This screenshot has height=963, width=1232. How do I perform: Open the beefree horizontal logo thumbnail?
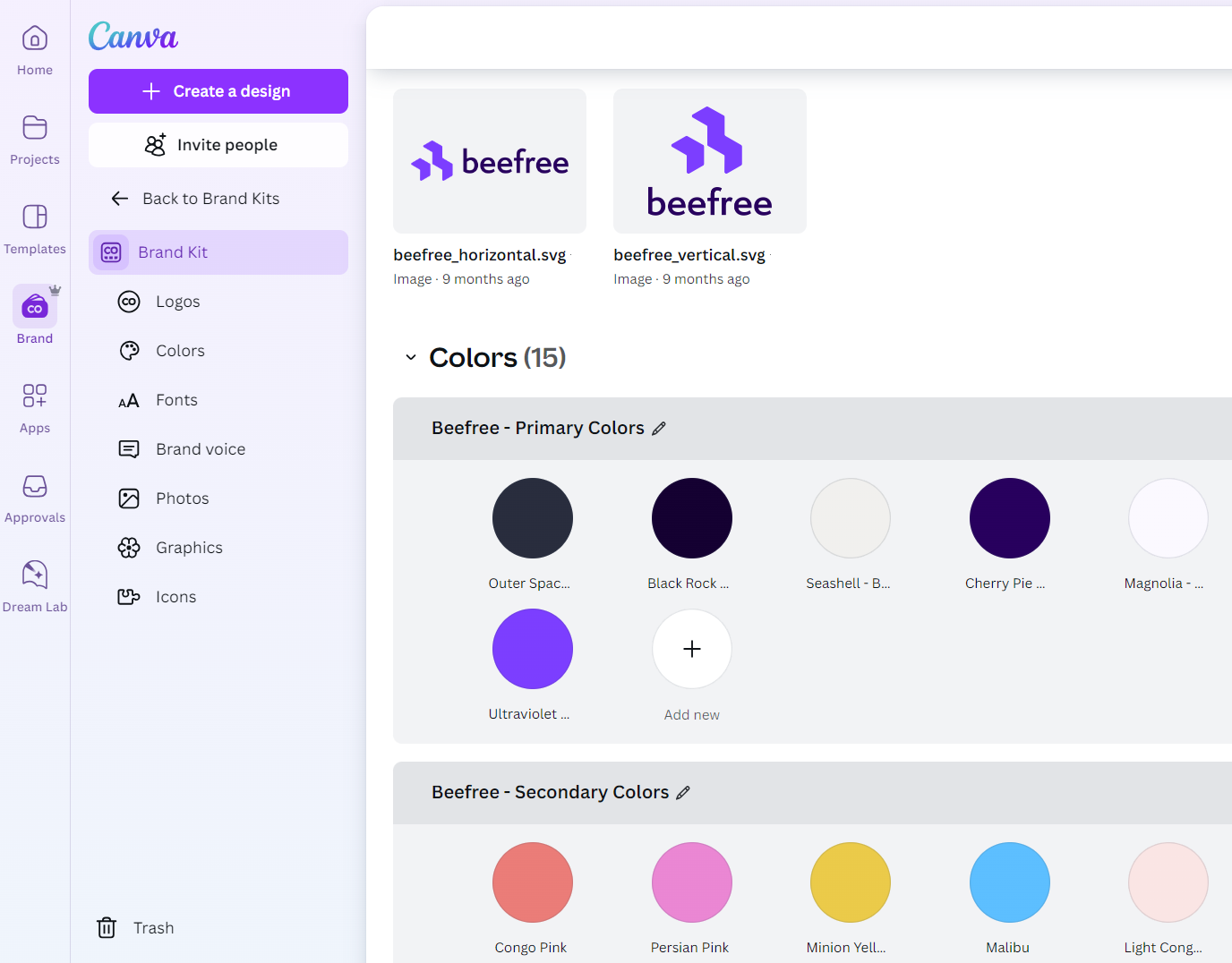point(490,161)
